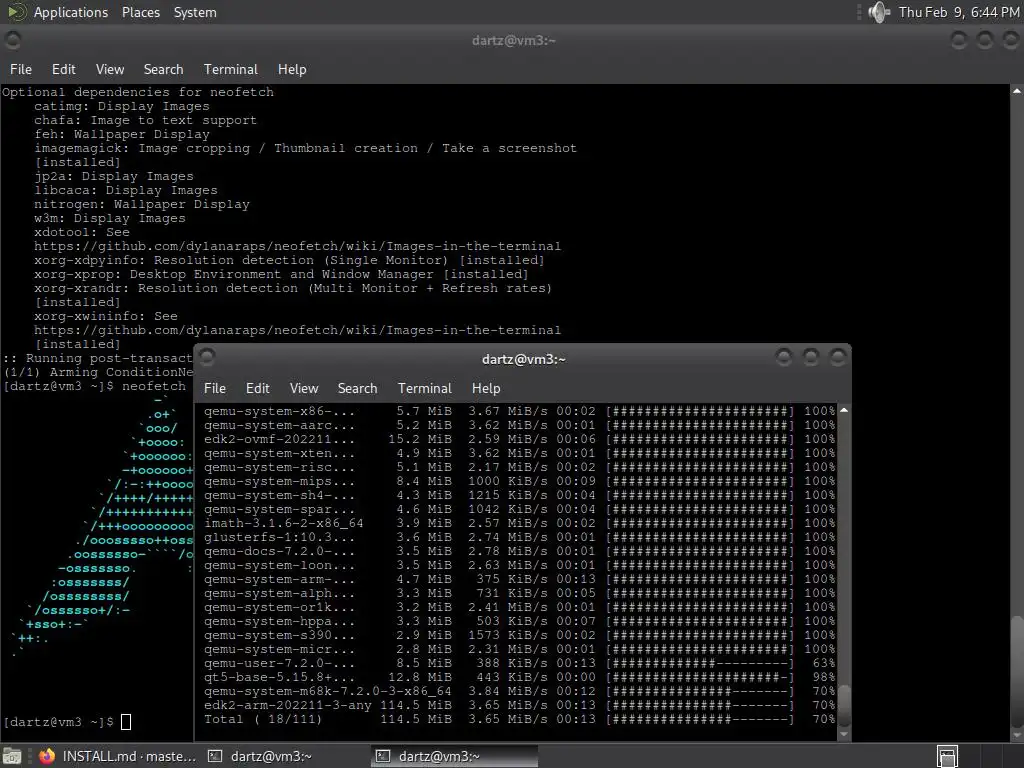Viewport: 1024px width, 768px height.
Task: Open Search menu in front terminal window
Action: (357, 388)
